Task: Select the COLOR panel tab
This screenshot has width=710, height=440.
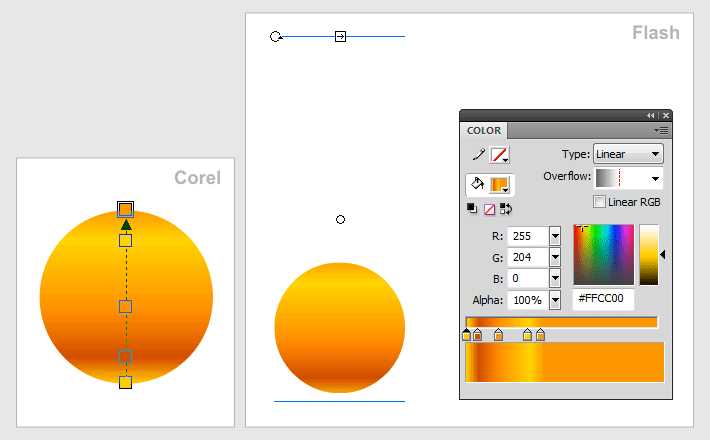Action: point(484,130)
